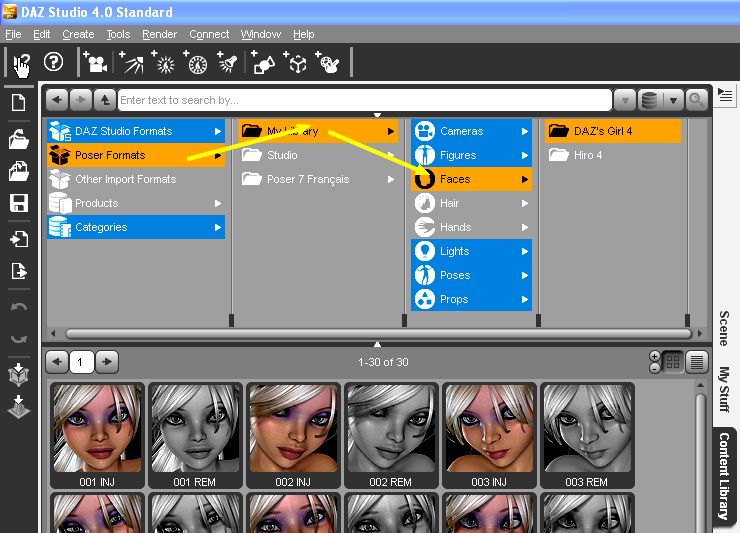Create a new linear point light icon
This screenshot has height=533, width=740.
195,62
